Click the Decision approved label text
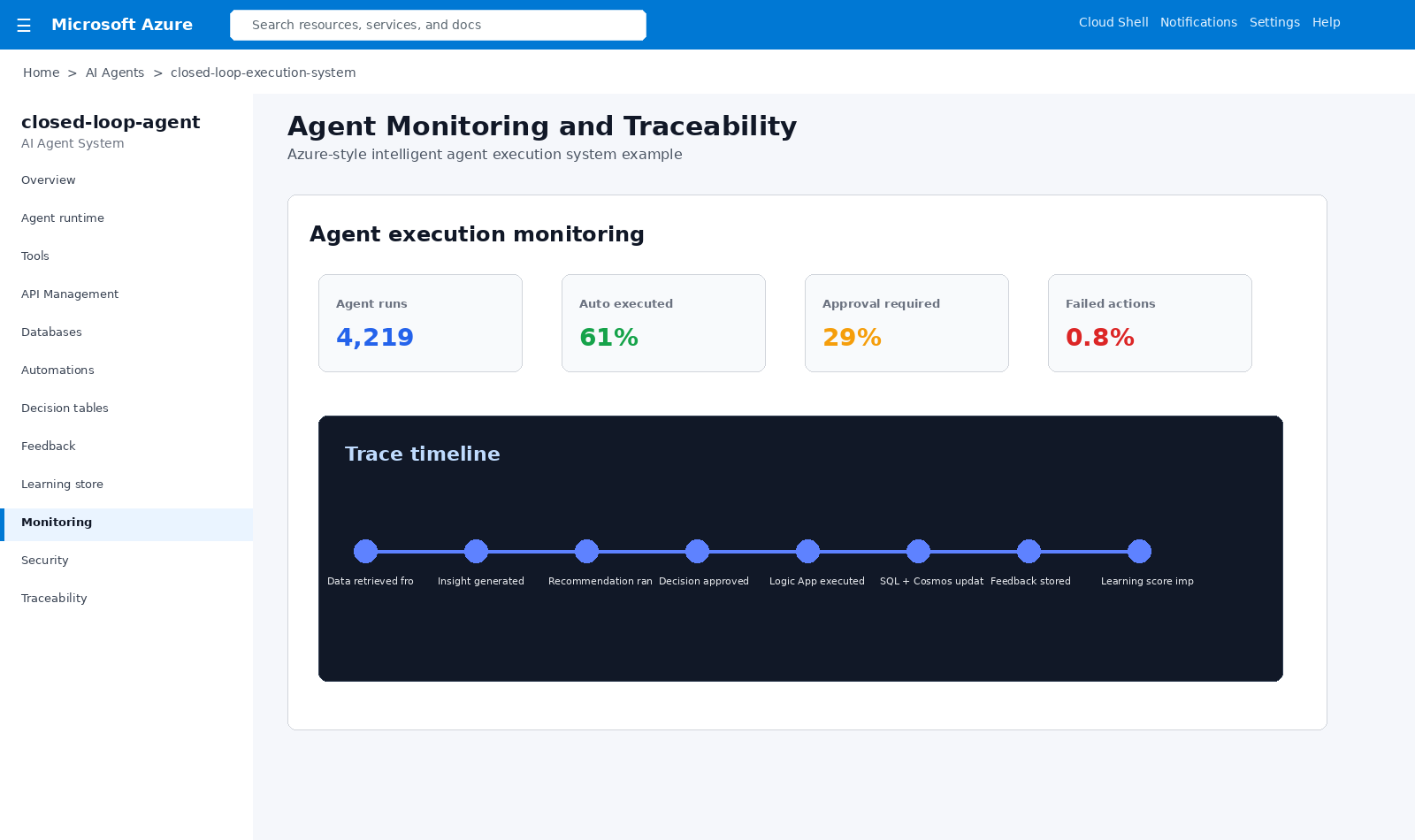Screen dimensions: 1415x840 (704, 581)
